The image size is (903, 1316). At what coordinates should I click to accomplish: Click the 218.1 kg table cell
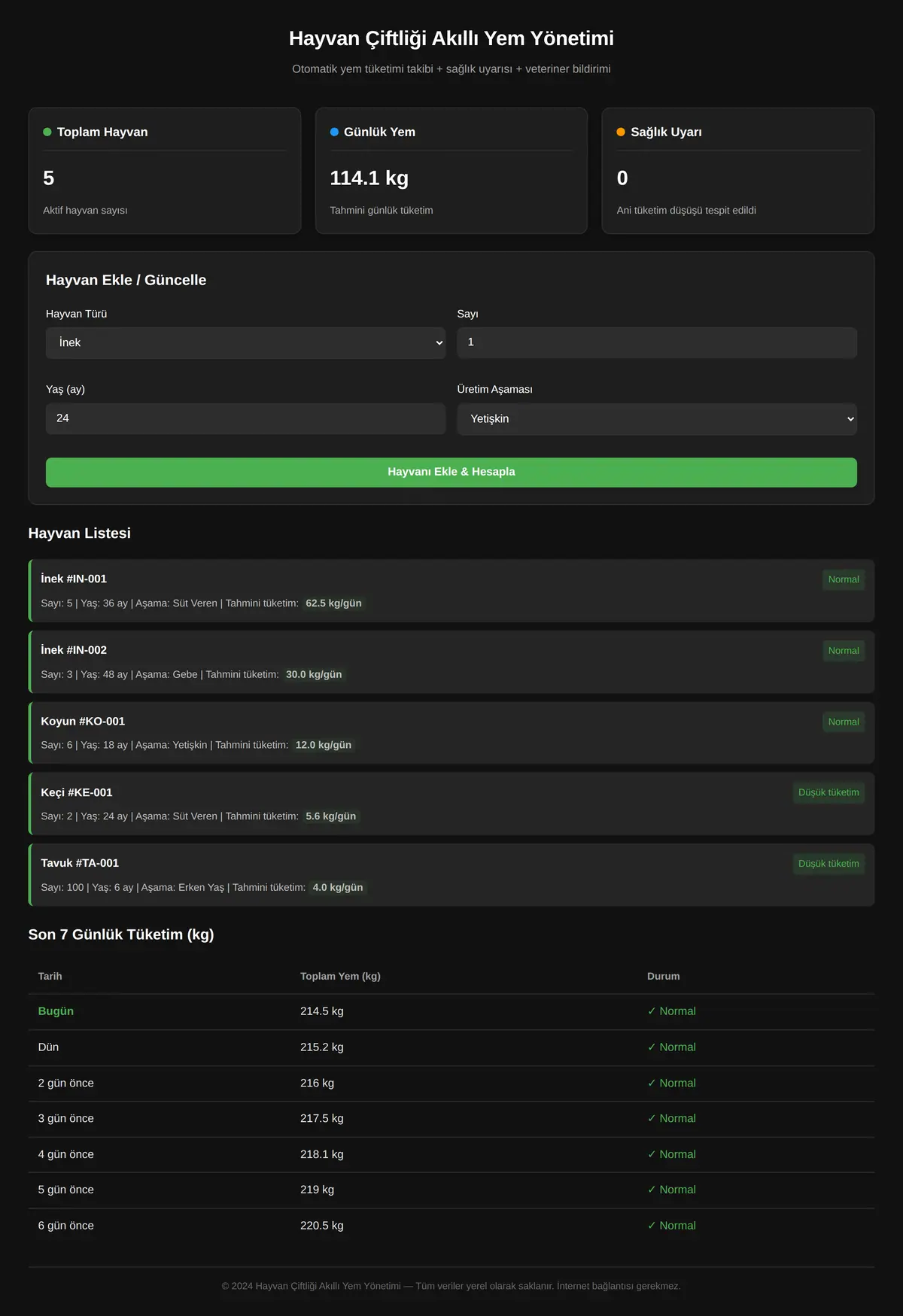(x=322, y=1154)
